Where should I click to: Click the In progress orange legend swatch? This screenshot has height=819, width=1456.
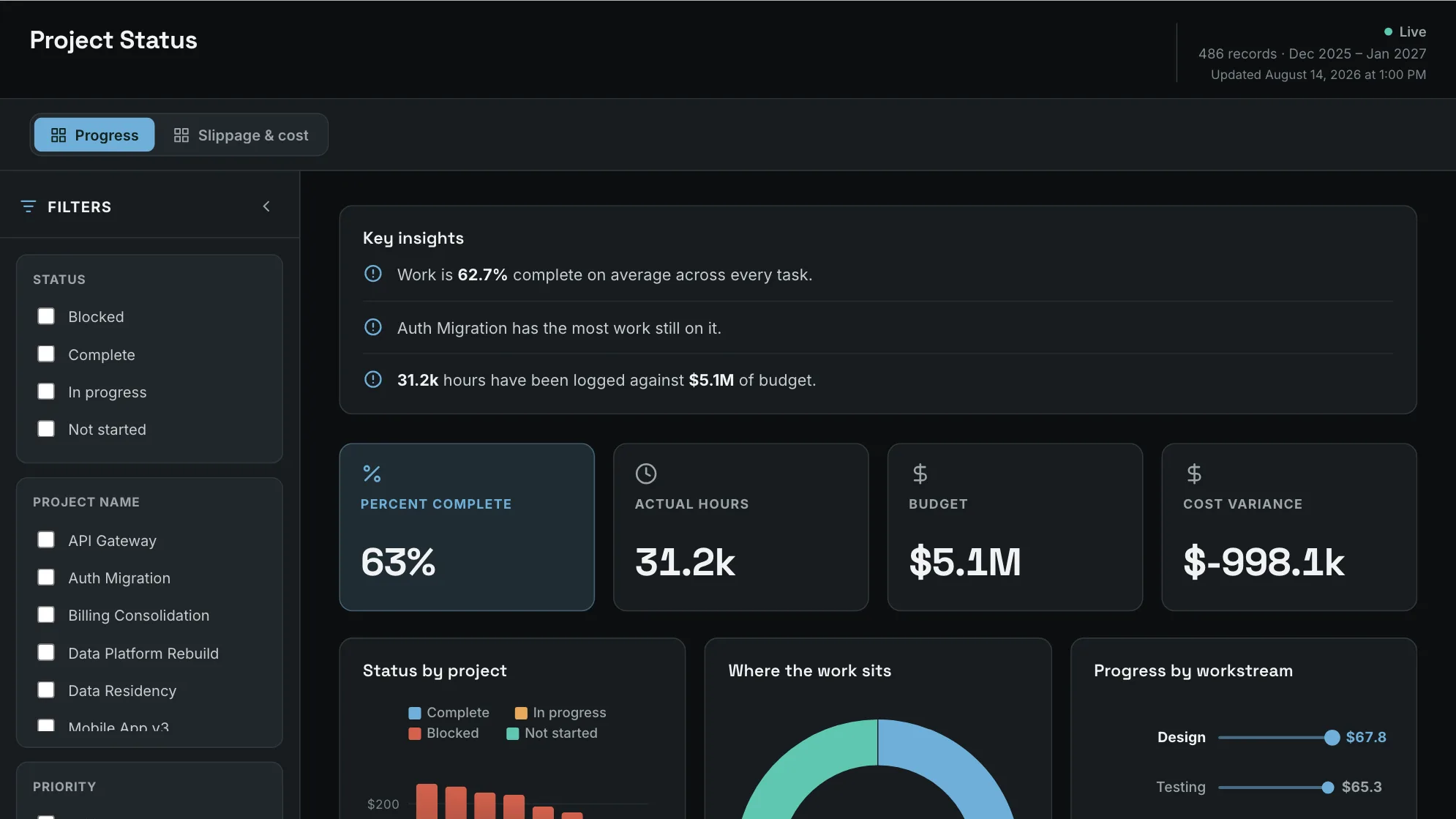[521, 713]
